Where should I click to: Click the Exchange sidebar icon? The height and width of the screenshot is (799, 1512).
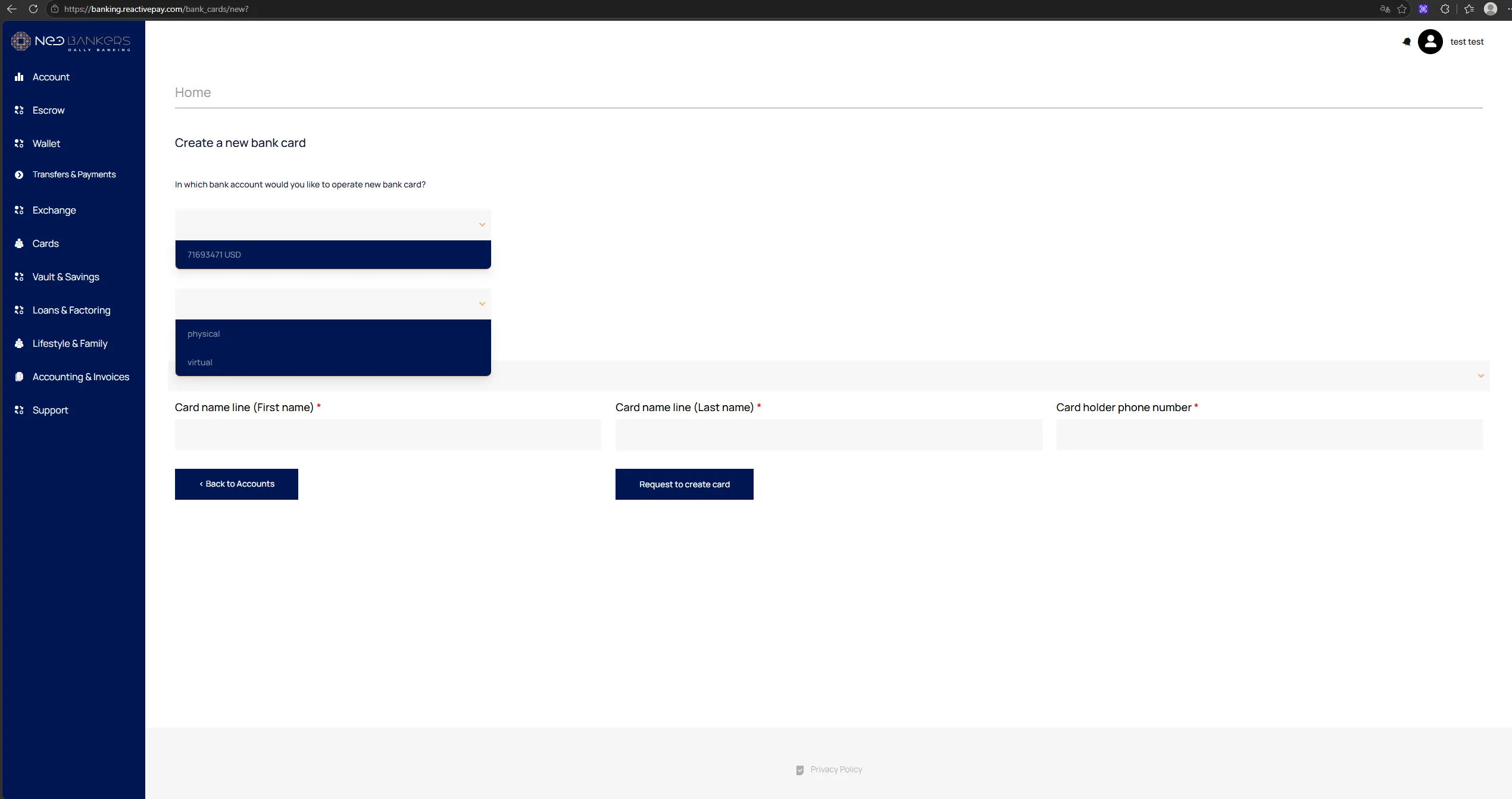[x=19, y=210]
